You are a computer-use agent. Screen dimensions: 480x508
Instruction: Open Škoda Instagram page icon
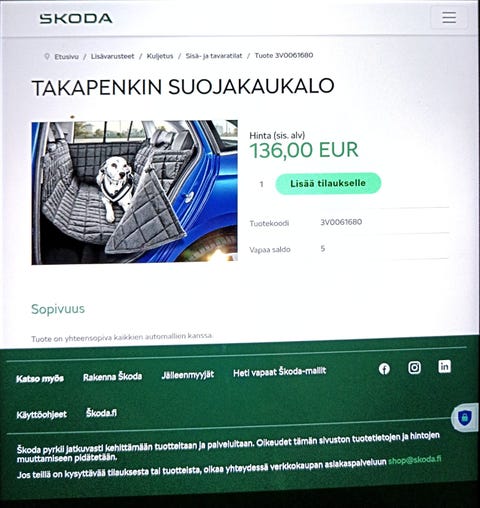tap(414, 367)
